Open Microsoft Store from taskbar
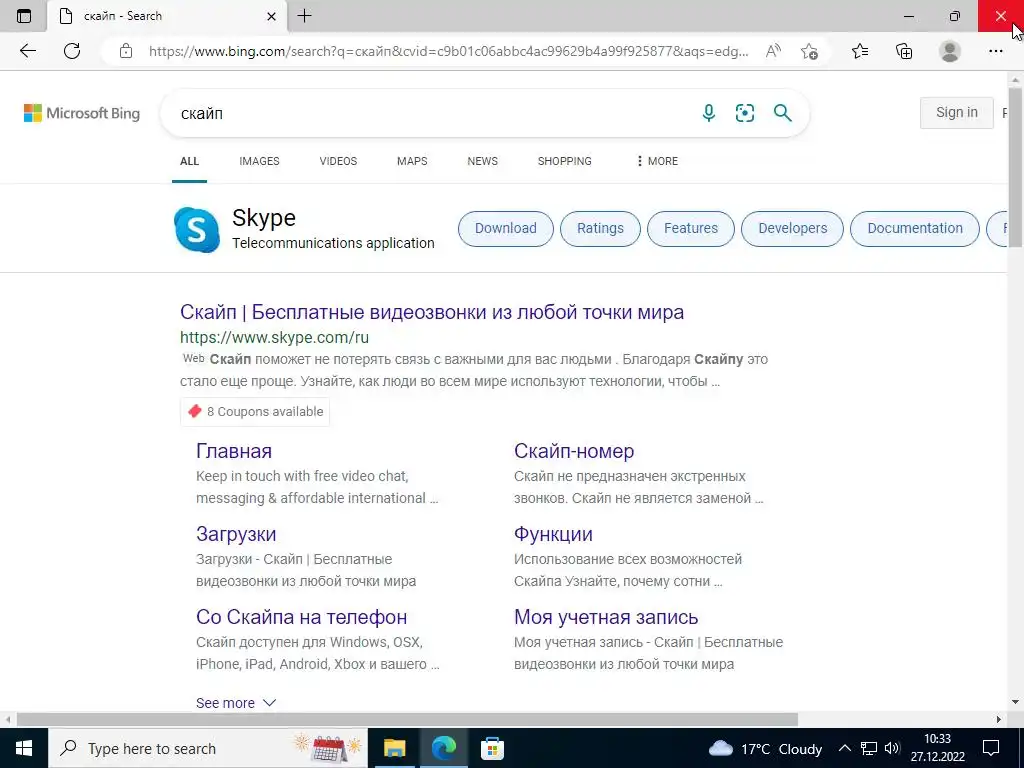 (492, 748)
